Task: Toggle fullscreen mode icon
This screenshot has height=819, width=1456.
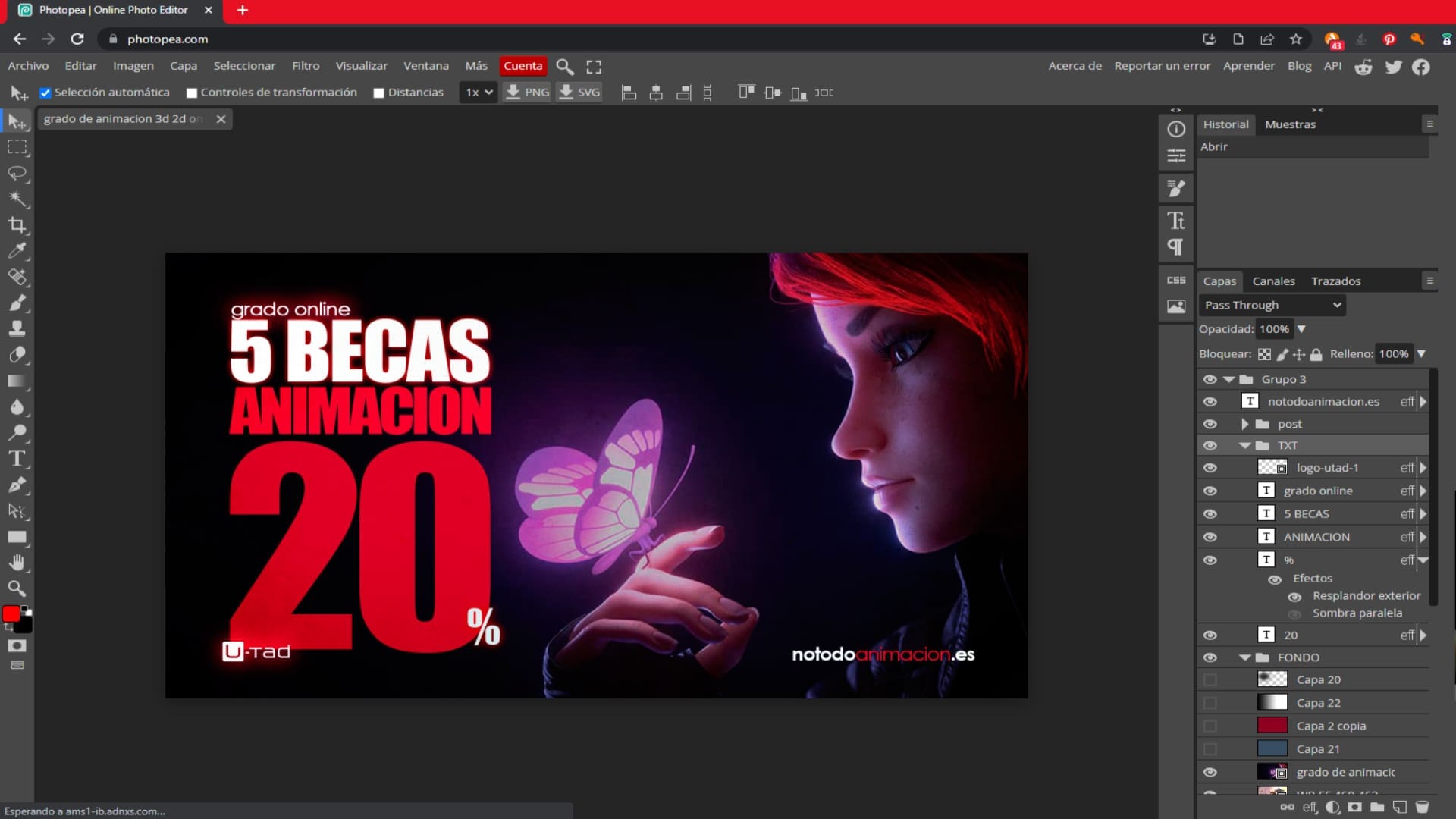Action: click(594, 67)
